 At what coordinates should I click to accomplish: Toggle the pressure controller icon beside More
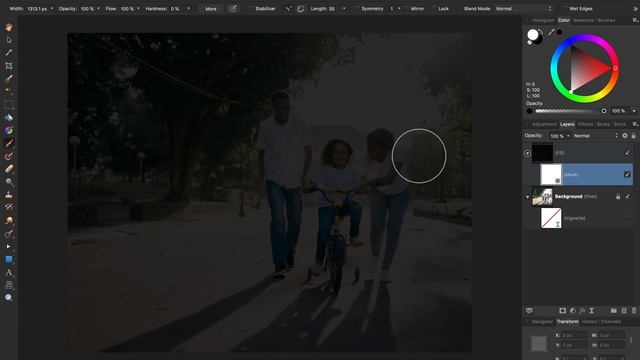[233, 9]
